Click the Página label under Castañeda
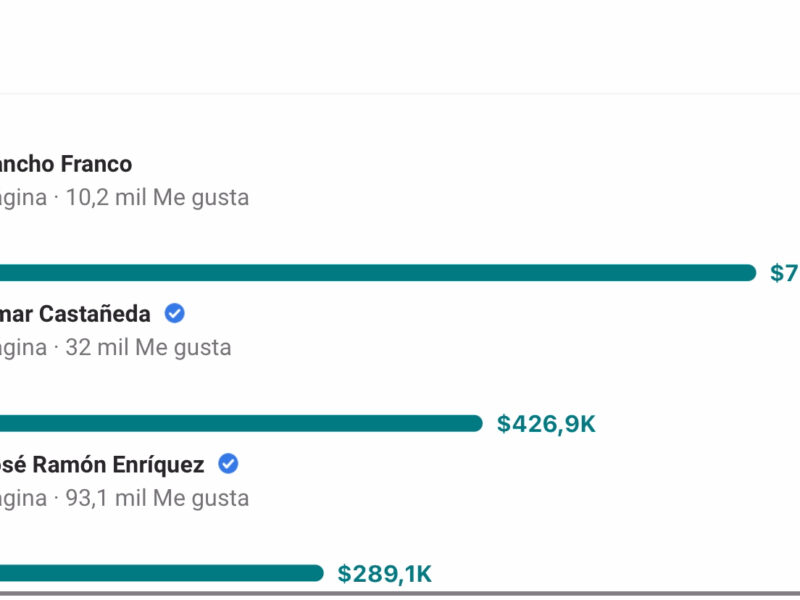The image size is (800, 600). click(x=23, y=347)
